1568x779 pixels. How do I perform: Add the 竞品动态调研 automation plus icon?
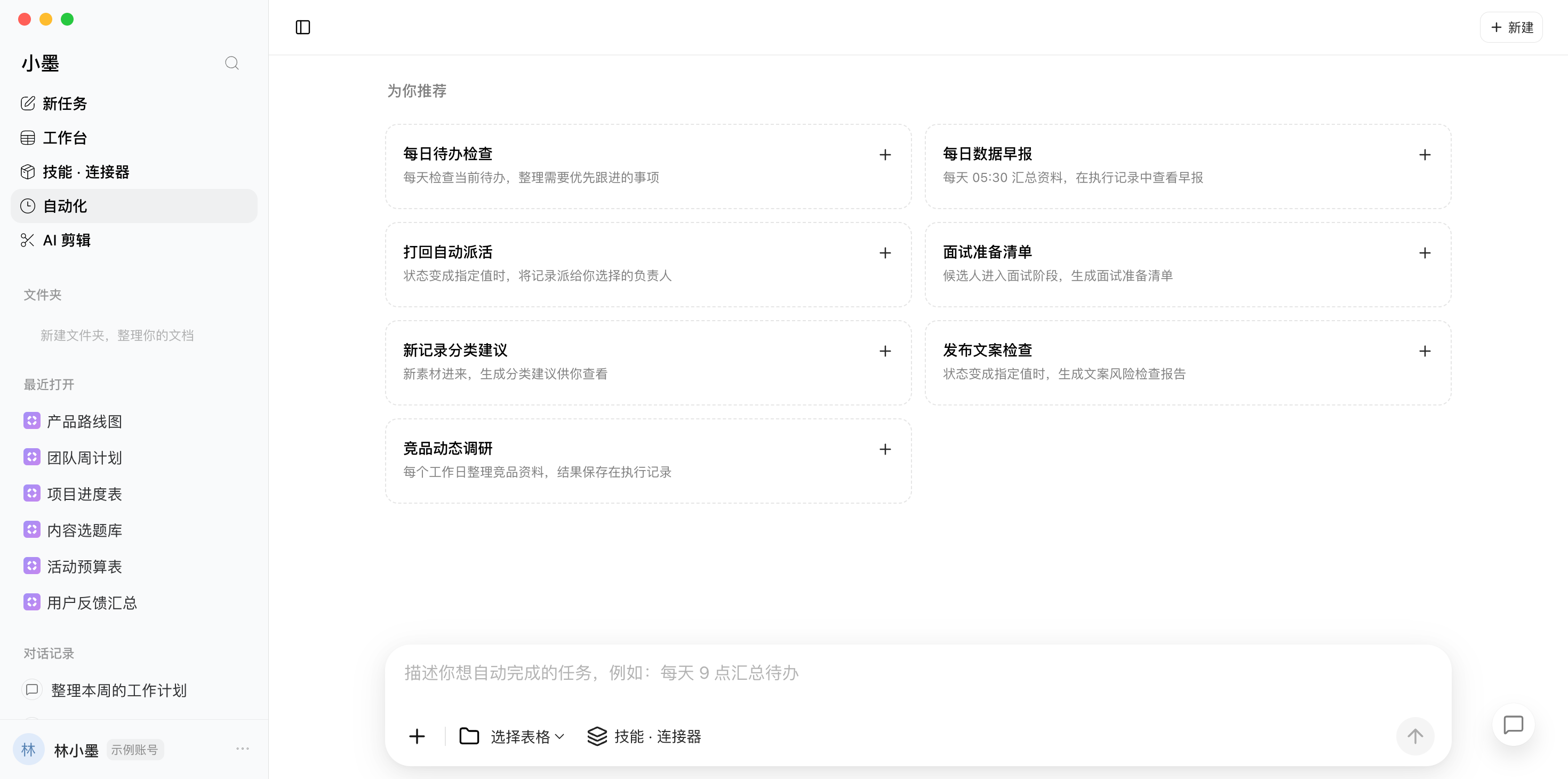885,449
